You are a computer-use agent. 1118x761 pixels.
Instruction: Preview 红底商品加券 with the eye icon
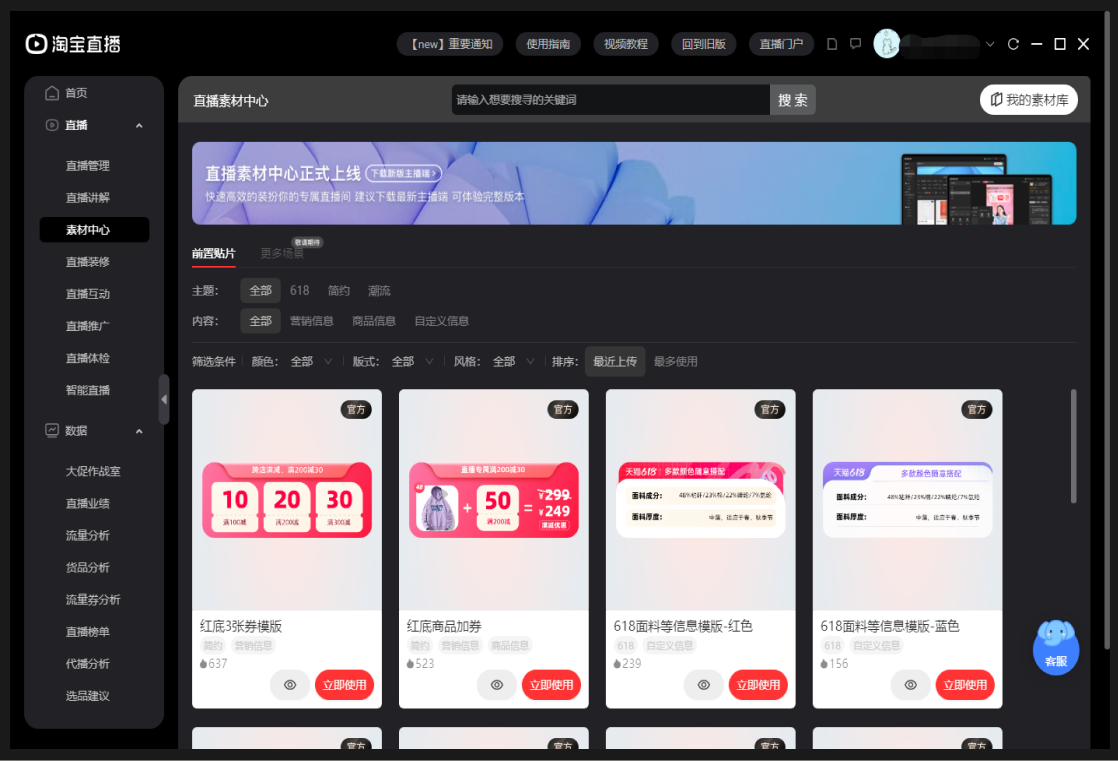coord(496,685)
